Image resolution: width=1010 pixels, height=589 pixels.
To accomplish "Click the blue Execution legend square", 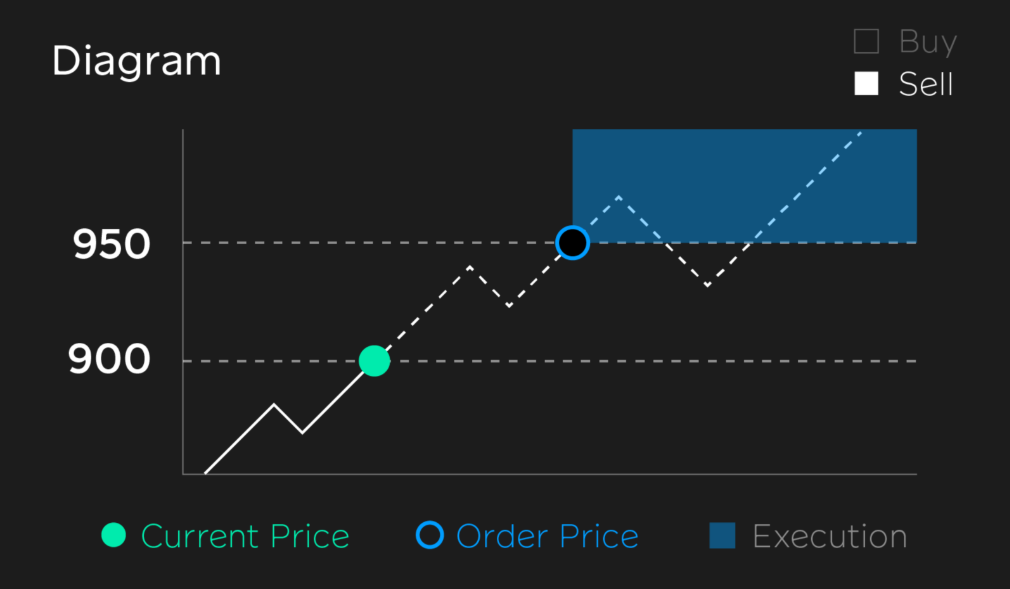I will click(x=722, y=536).
